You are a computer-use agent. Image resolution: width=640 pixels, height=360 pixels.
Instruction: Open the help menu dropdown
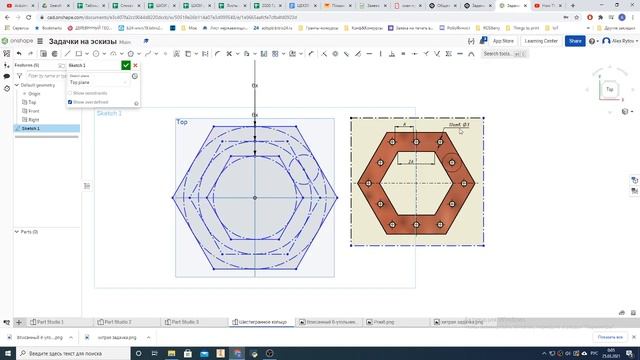[593, 41]
